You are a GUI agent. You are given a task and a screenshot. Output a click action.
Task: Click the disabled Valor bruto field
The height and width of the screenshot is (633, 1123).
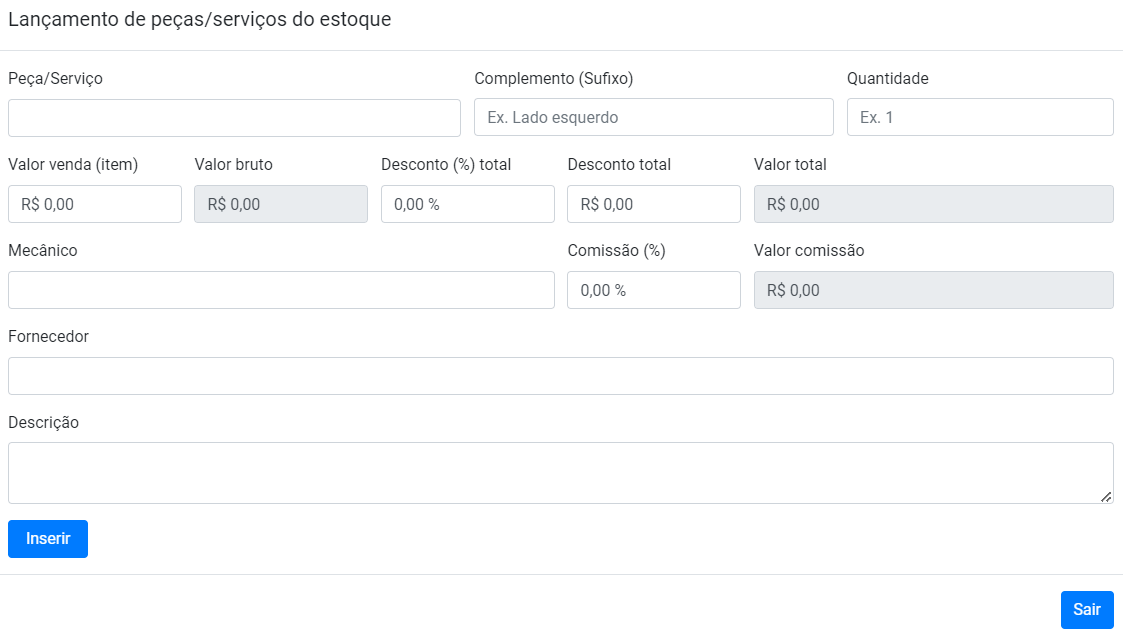281,204
